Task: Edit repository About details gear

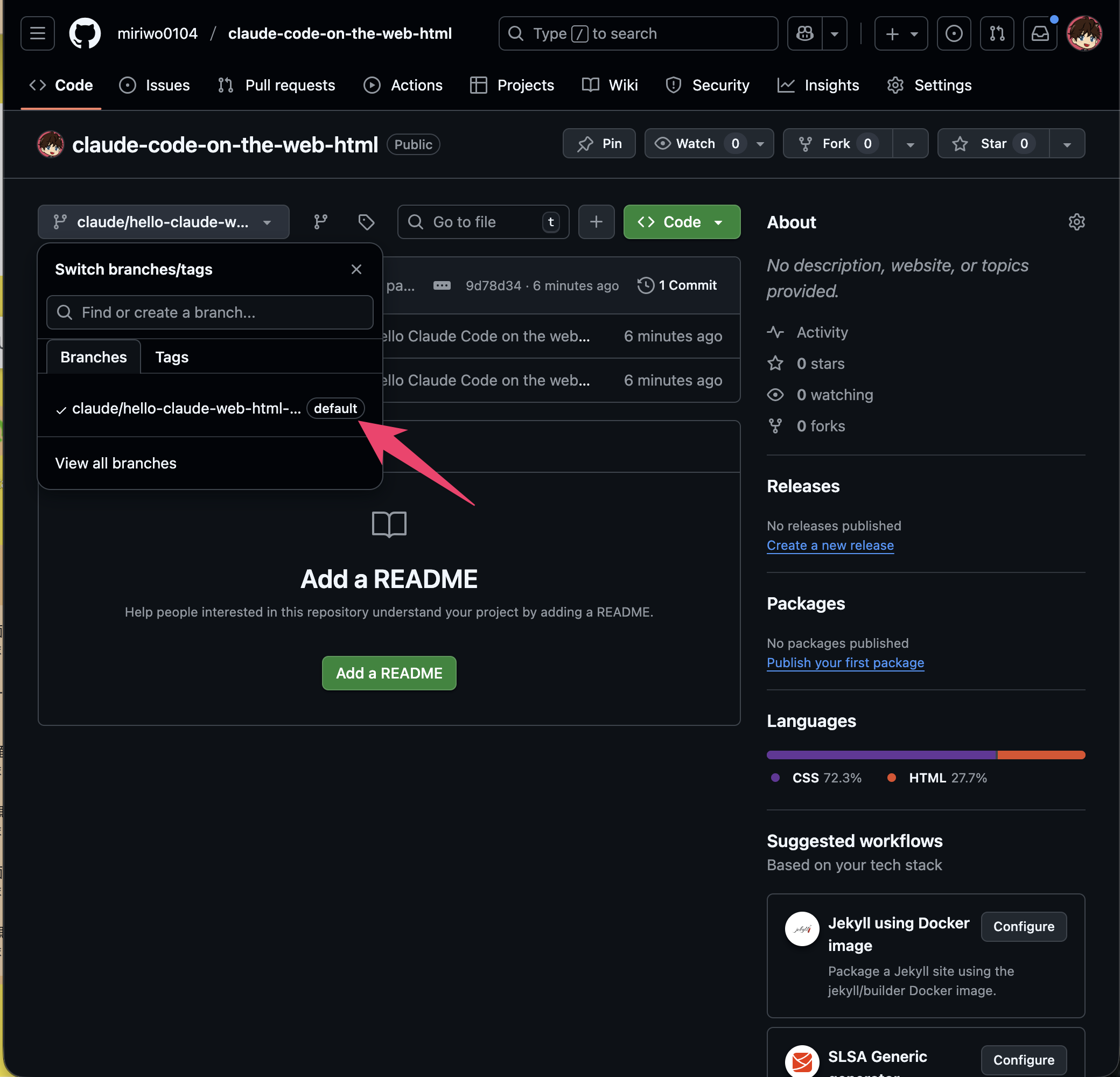Action: (x=1076, y=222)
